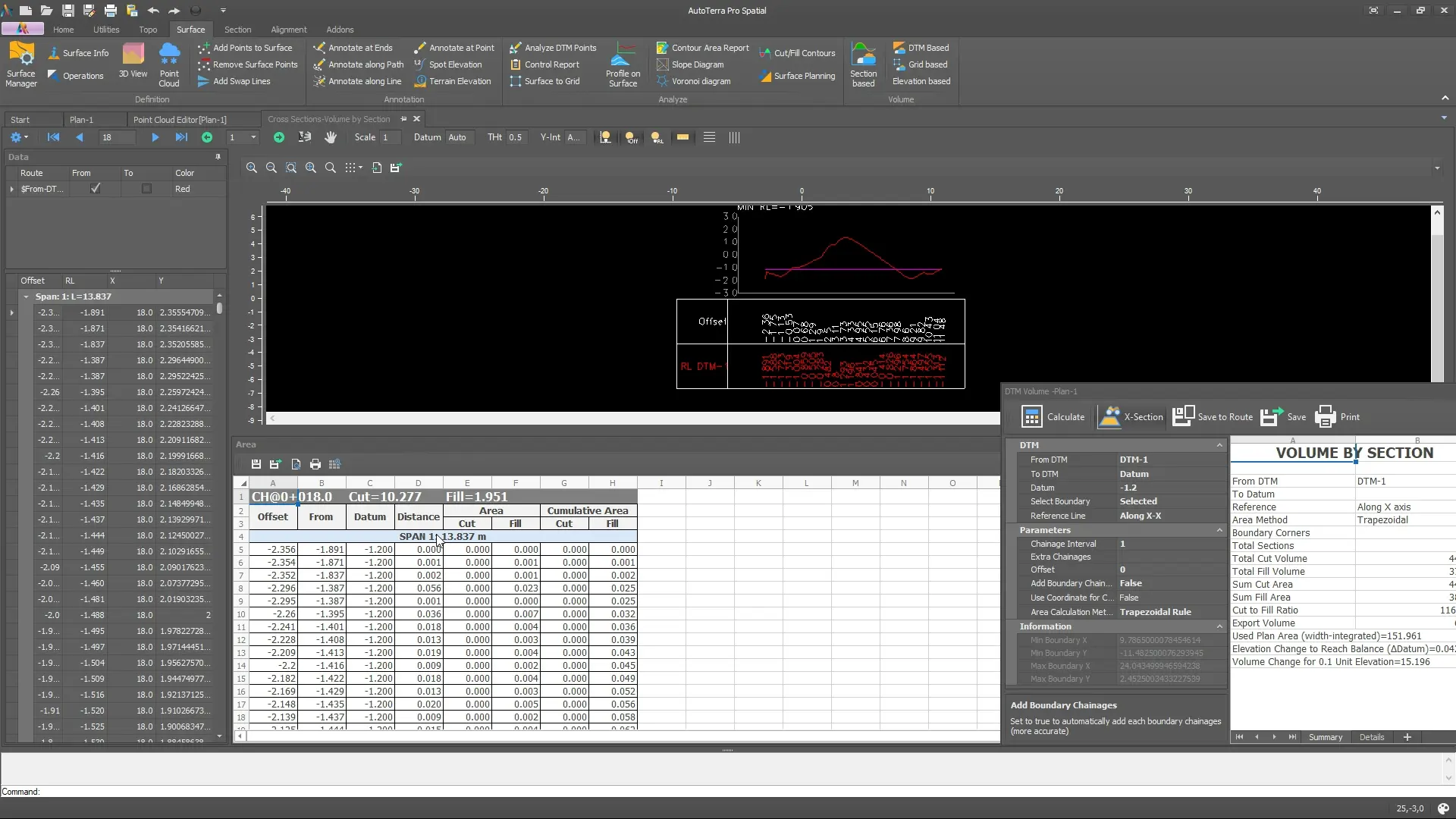Toggle the light bulb RL display icon
Viewport: 1456px width, 819px height.
point(657,137)
